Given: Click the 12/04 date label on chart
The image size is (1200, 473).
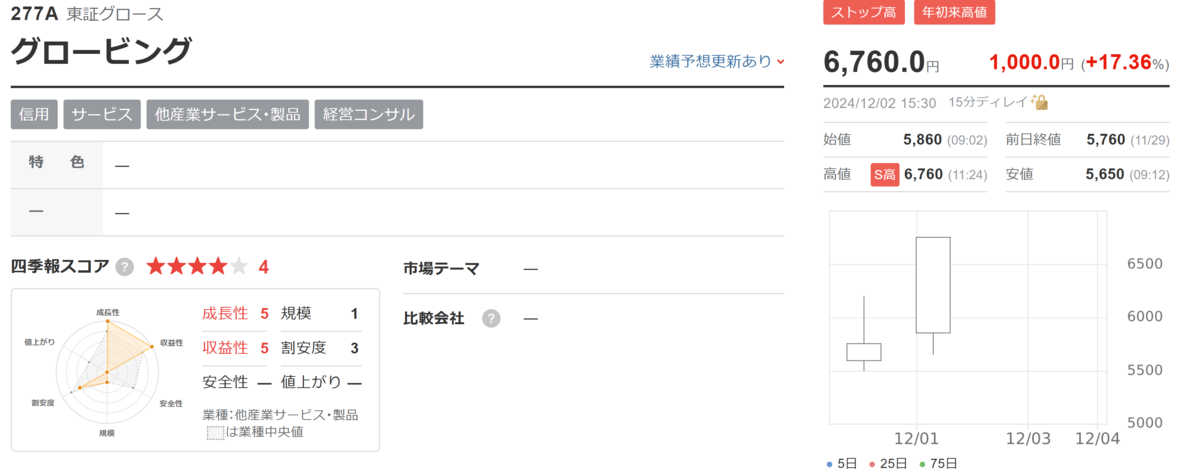Looking at the screenshot, I should [1097, 439].
